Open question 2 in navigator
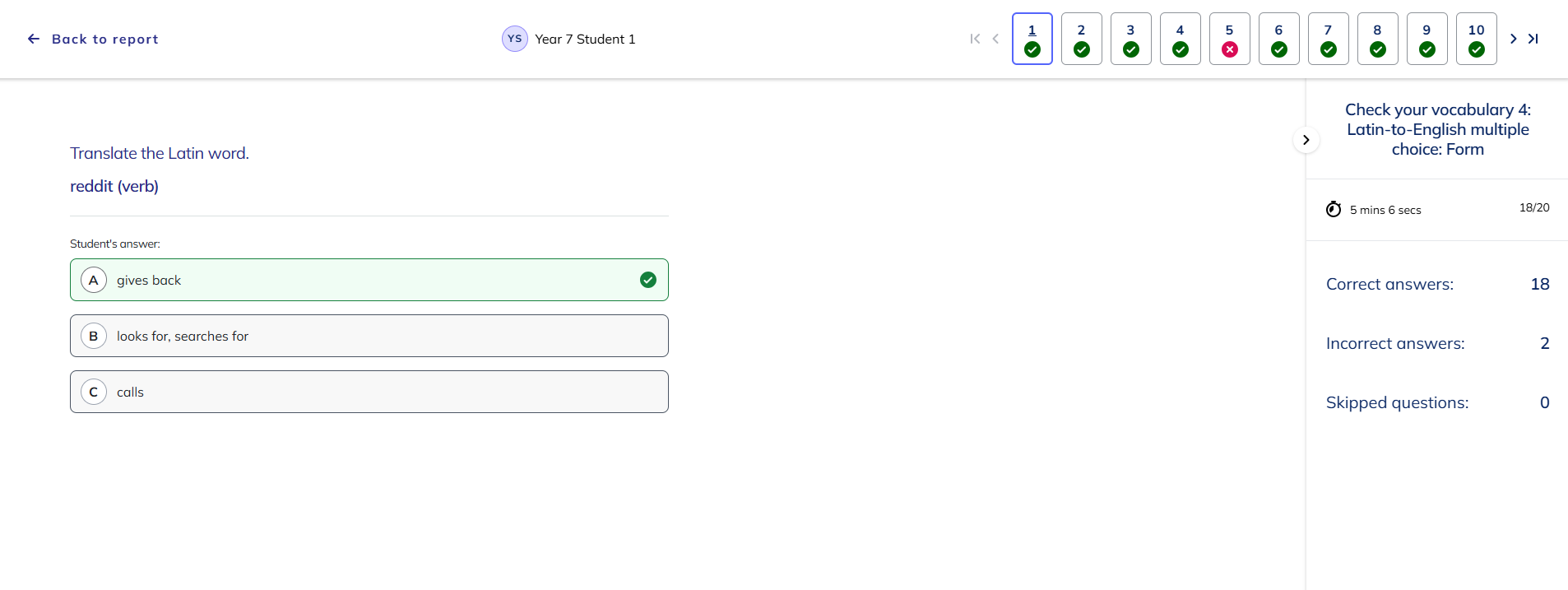1568x590 pixels. (1082, 39)
